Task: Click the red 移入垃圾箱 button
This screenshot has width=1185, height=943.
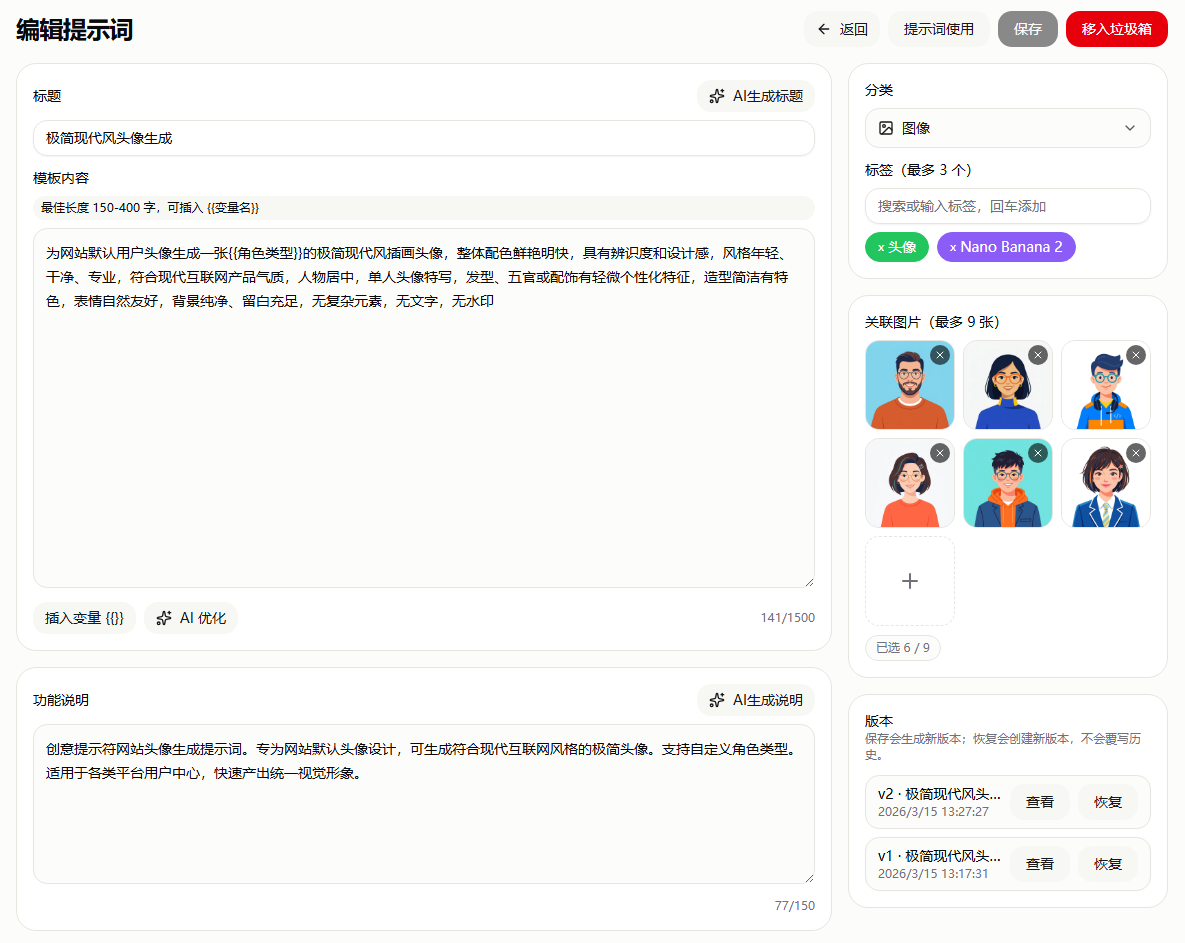Action: (1116, 29)
